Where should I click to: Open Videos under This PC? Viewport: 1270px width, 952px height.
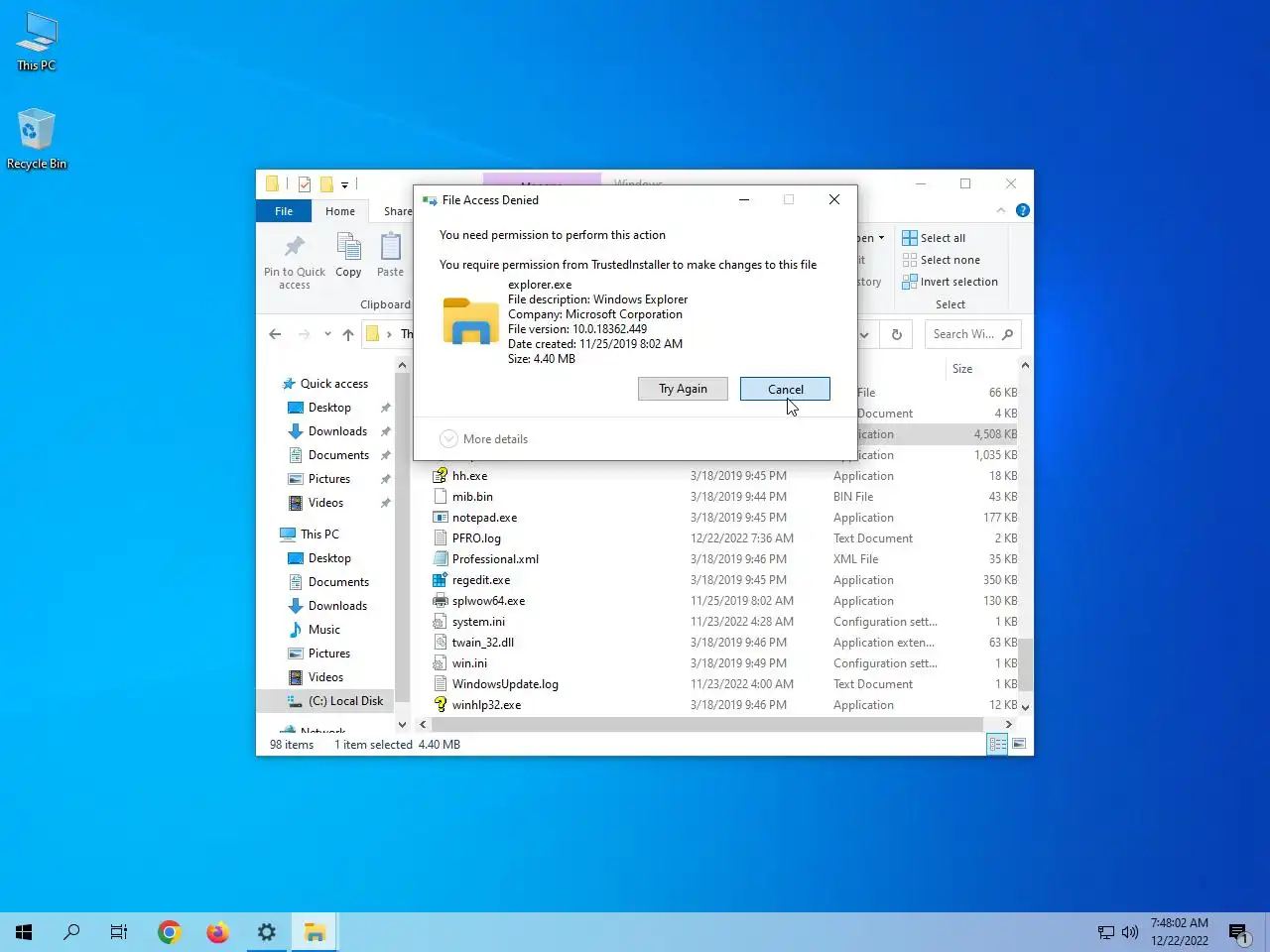pos(325,677)
